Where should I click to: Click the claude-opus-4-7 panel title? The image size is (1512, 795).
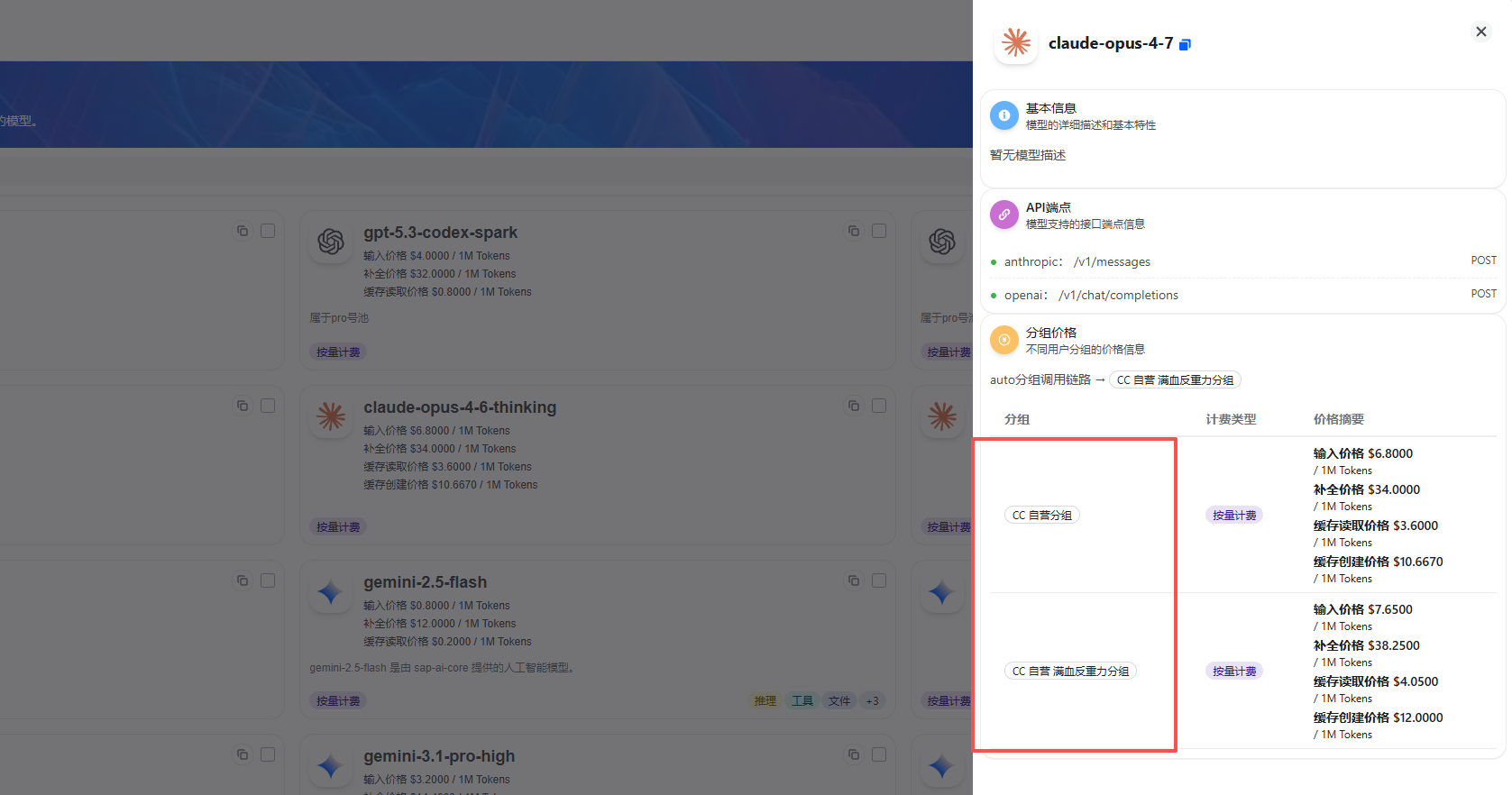pyautogui.click(x=1111, y=43)
